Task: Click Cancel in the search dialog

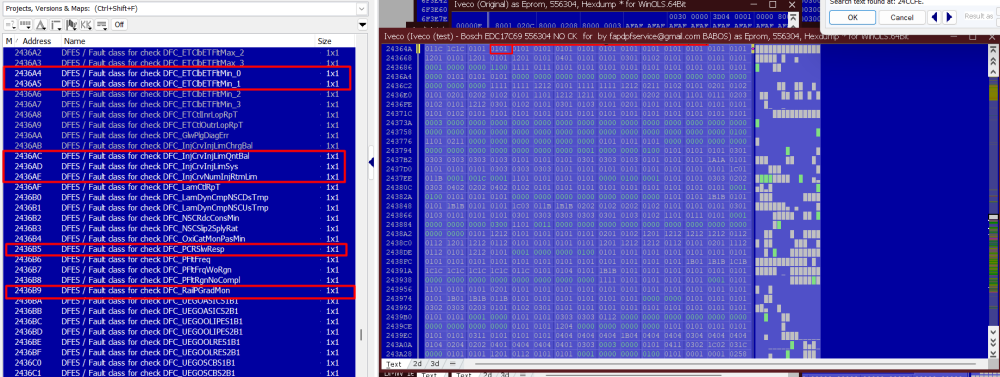Action: point(901,17)
